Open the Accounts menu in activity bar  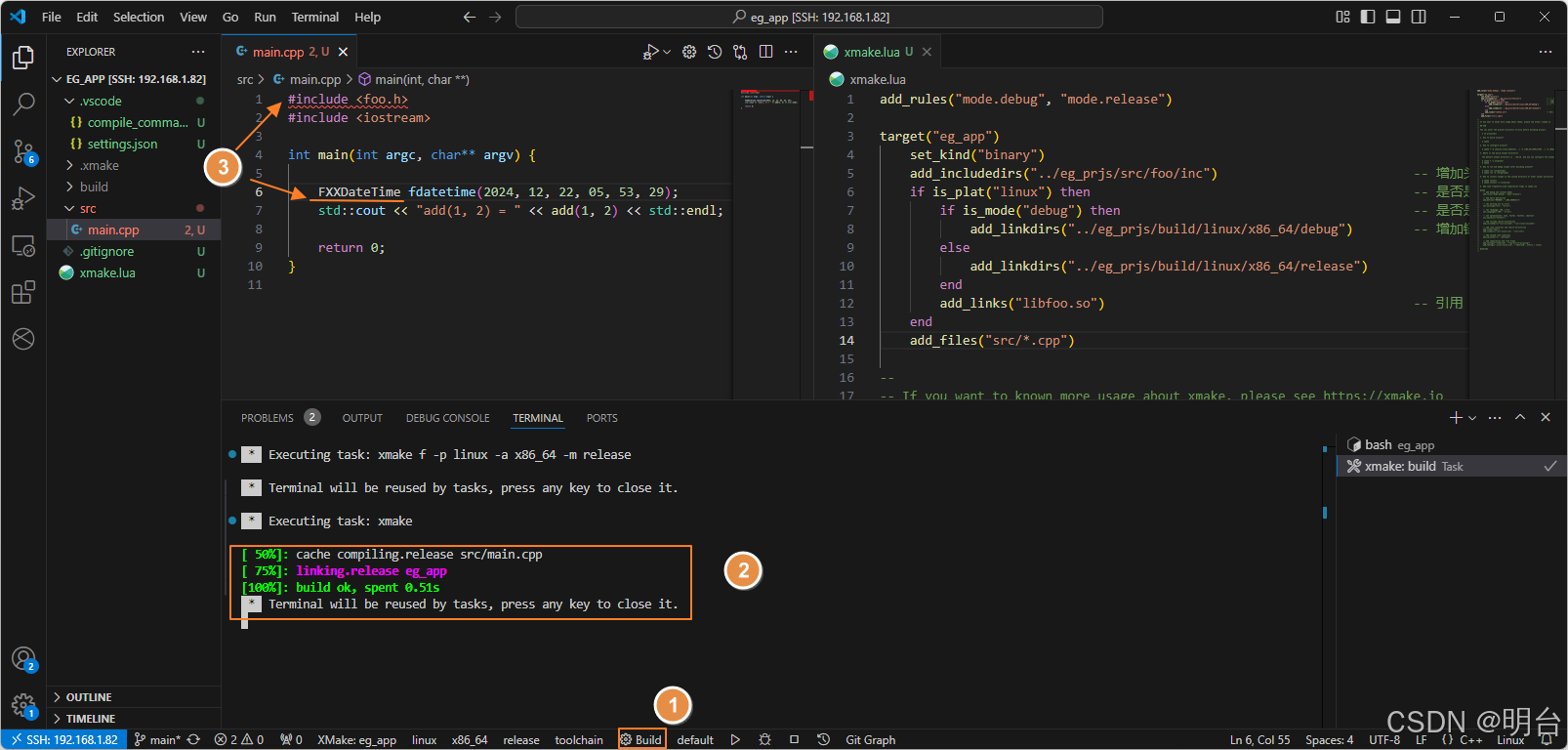coord(23,659)
